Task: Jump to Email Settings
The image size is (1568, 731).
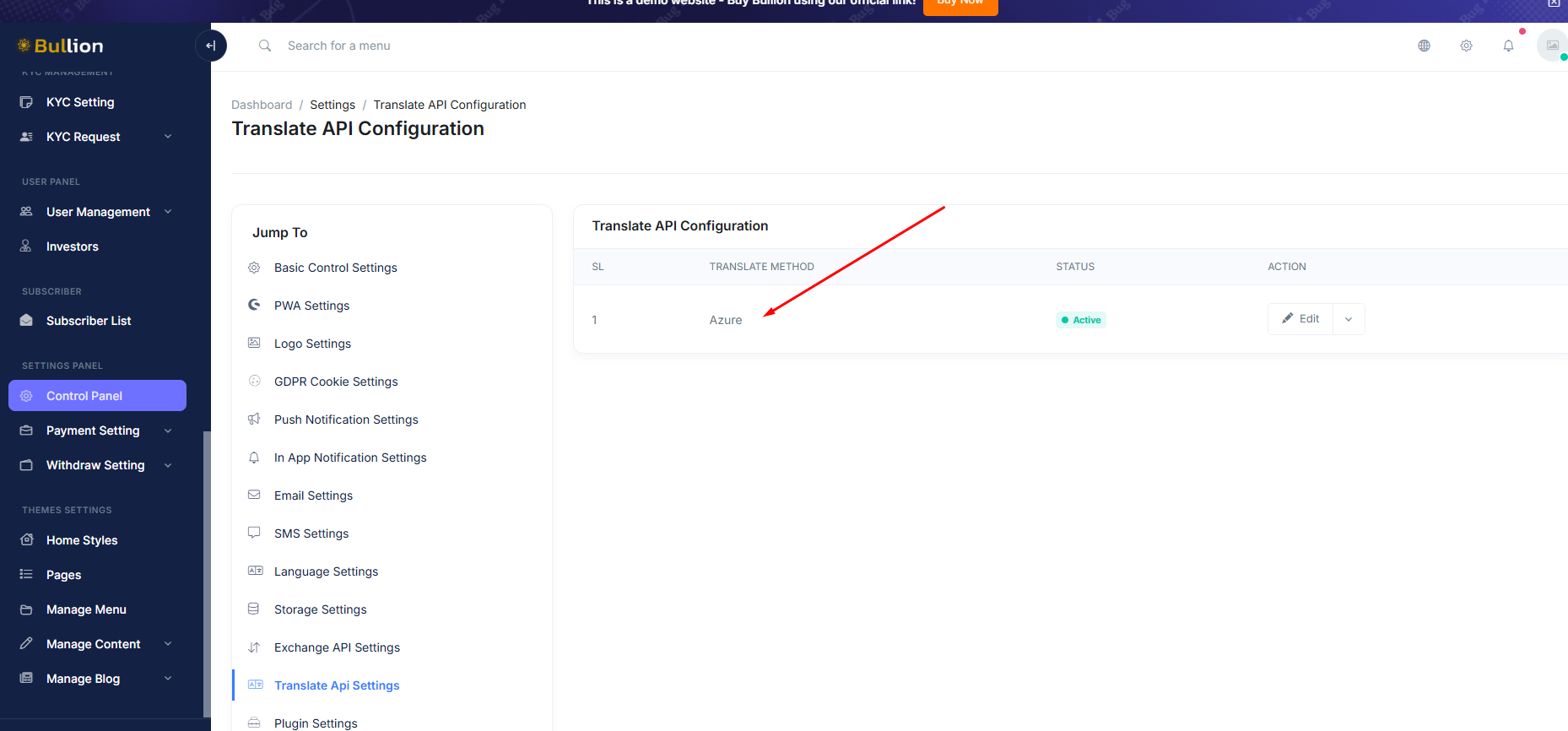Action: click(x=313, y=495)
